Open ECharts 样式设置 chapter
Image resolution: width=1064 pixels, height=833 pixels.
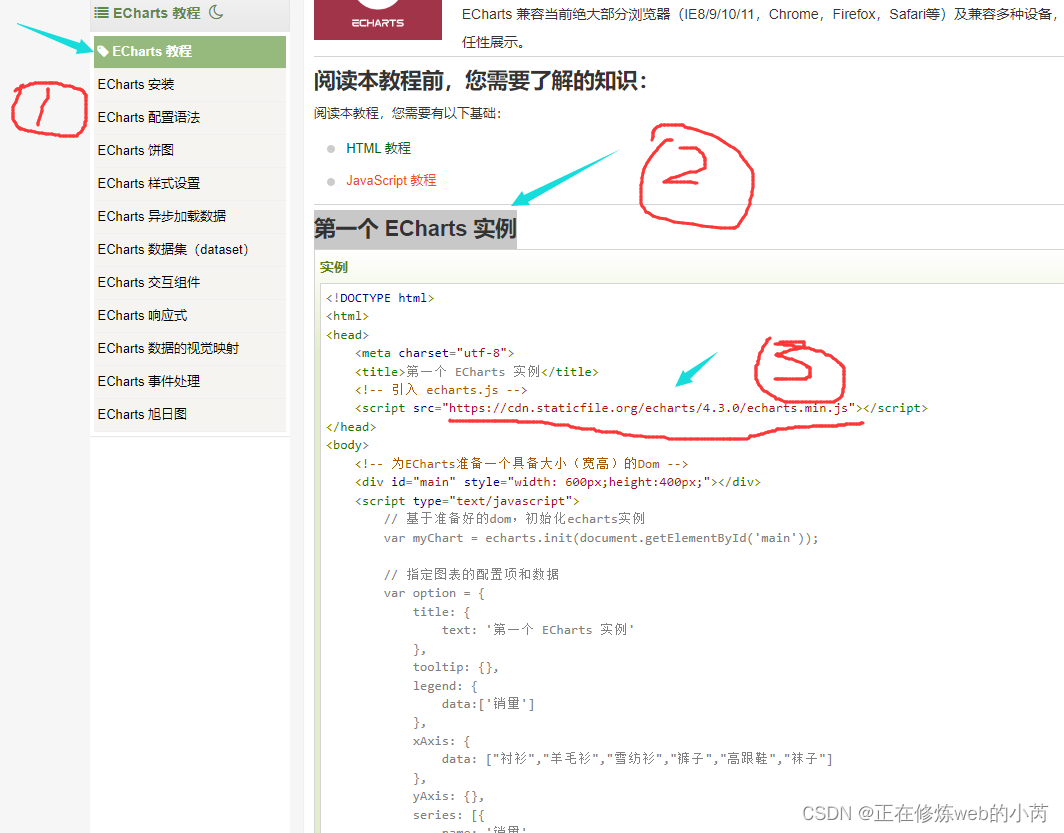pos(189,183)
